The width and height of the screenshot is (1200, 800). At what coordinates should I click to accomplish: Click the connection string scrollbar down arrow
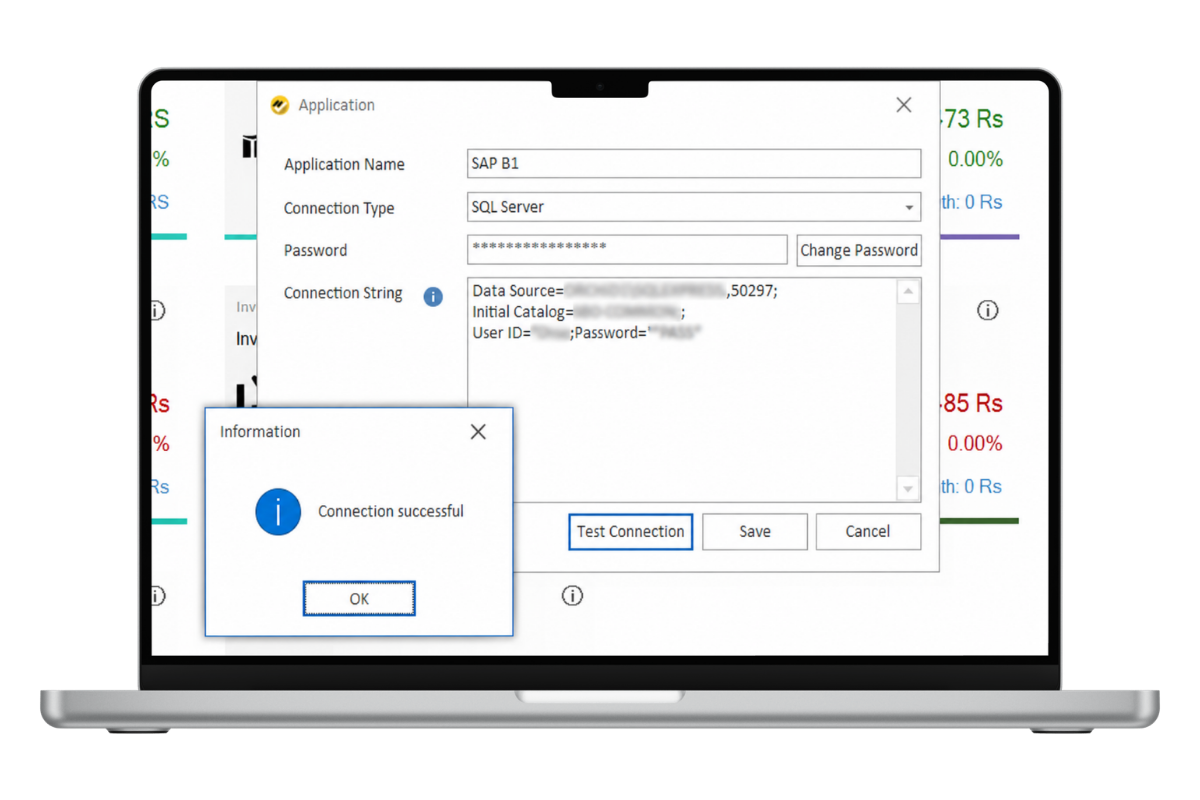coord(908,489)
